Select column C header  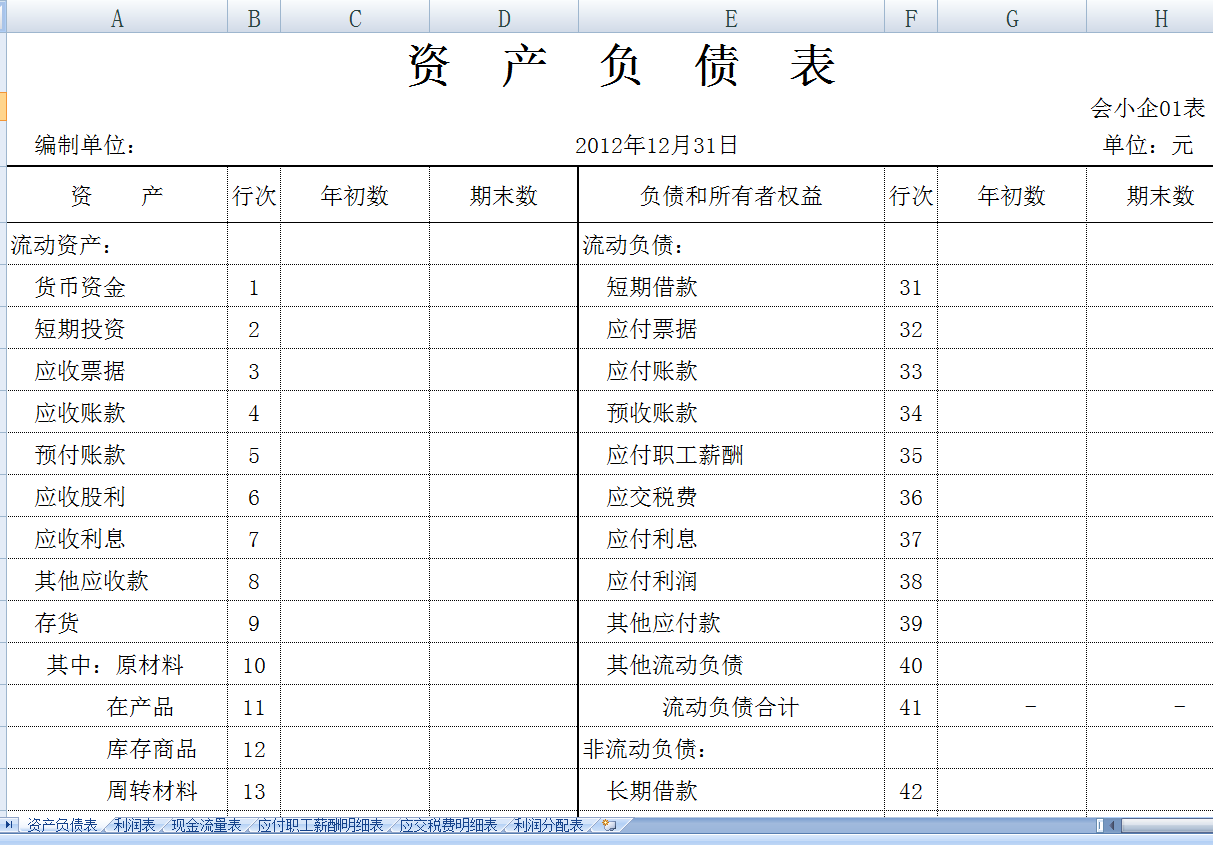pyautogui.click(x=355, y=19)
